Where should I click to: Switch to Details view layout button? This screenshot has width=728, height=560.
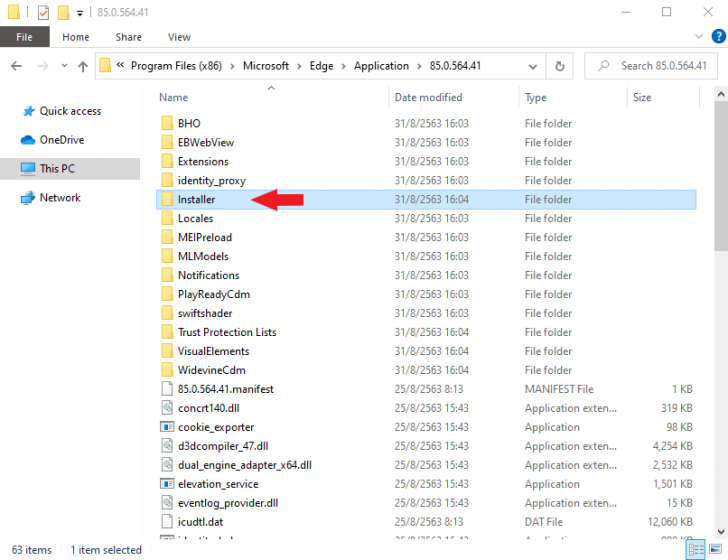pyautogui.click(x=696, y=550)
